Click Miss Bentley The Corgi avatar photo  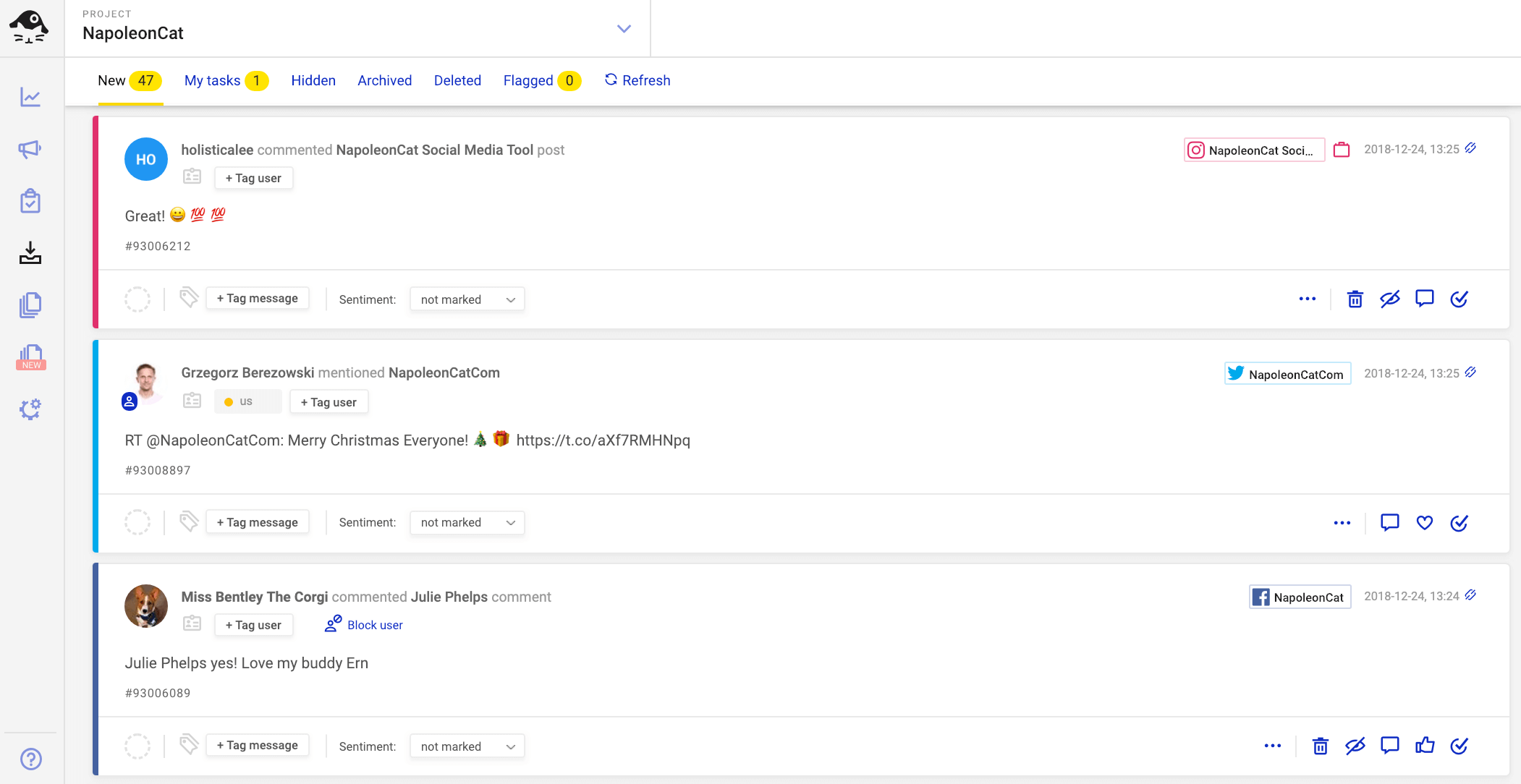(x=146, y=606)
